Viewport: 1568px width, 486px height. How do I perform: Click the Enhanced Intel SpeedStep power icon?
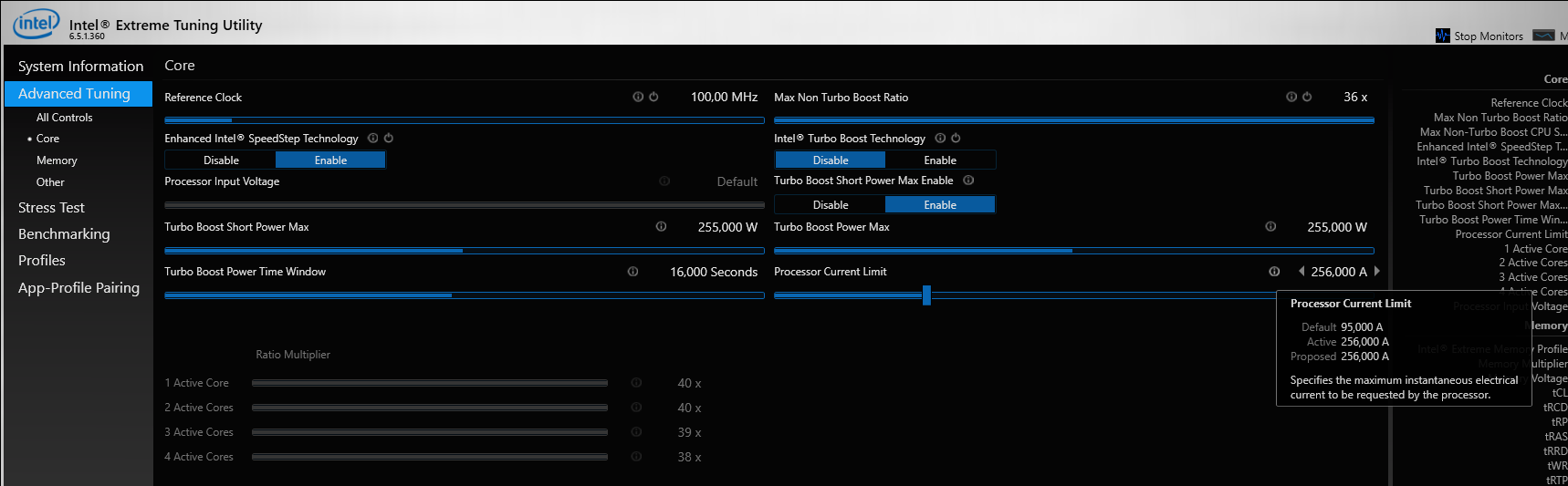click(x=388, y=139)
